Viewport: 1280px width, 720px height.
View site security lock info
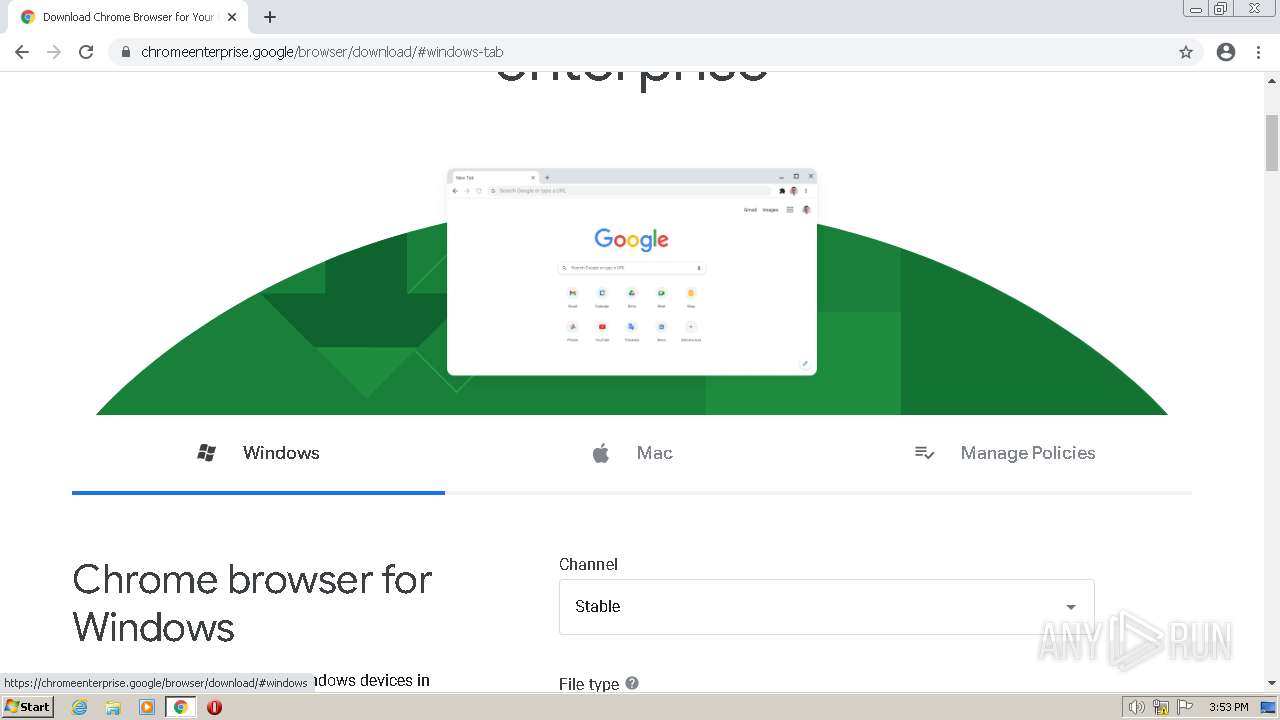click(x=126, y=52)
